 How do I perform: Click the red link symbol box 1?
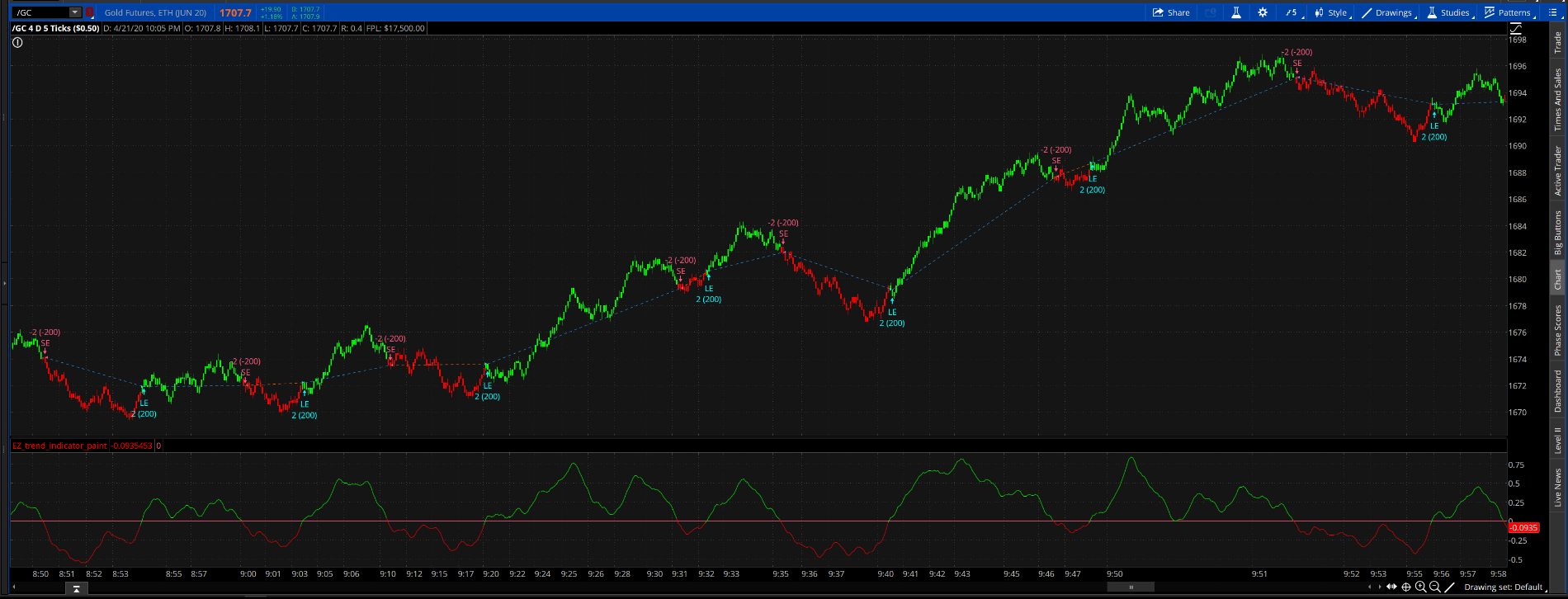pyautogui.click(x=89, y=12)
